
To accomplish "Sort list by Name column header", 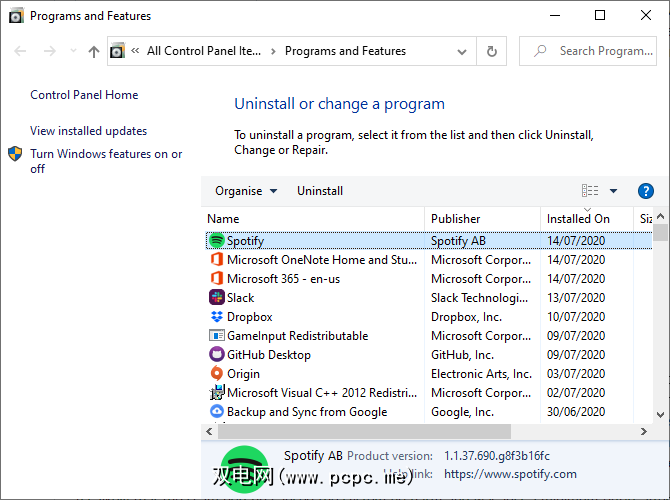I will 313,219.
